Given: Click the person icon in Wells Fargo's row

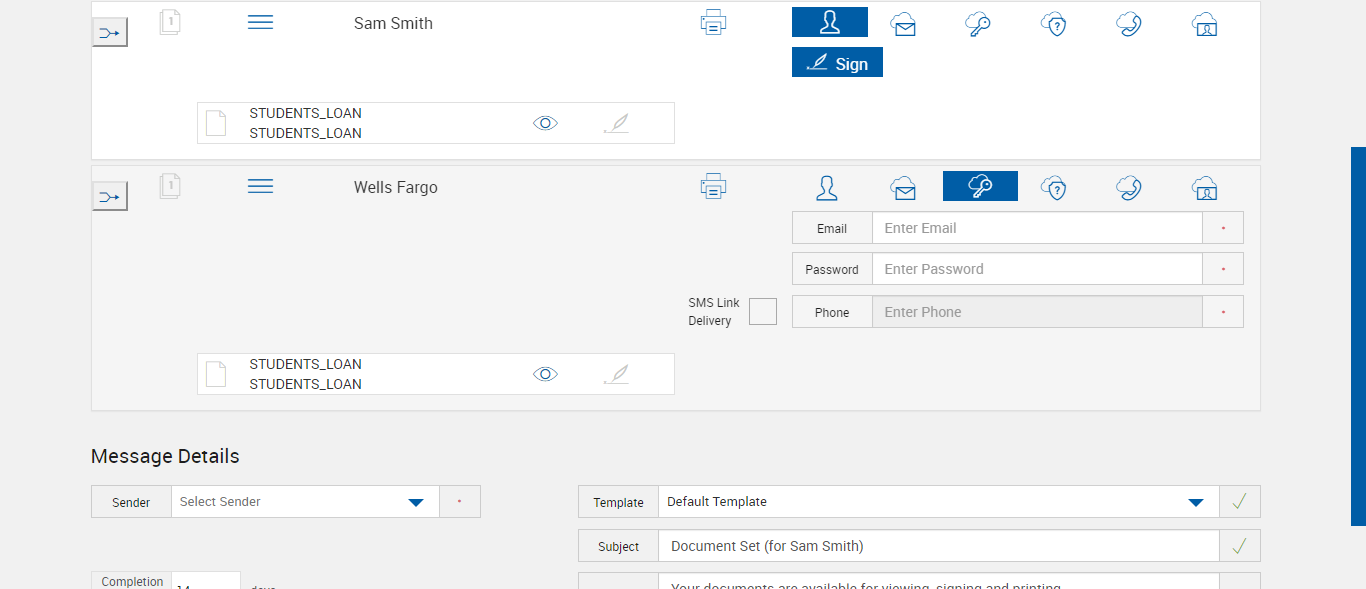Looking at the screenshot, I should (x=827, y=187).
